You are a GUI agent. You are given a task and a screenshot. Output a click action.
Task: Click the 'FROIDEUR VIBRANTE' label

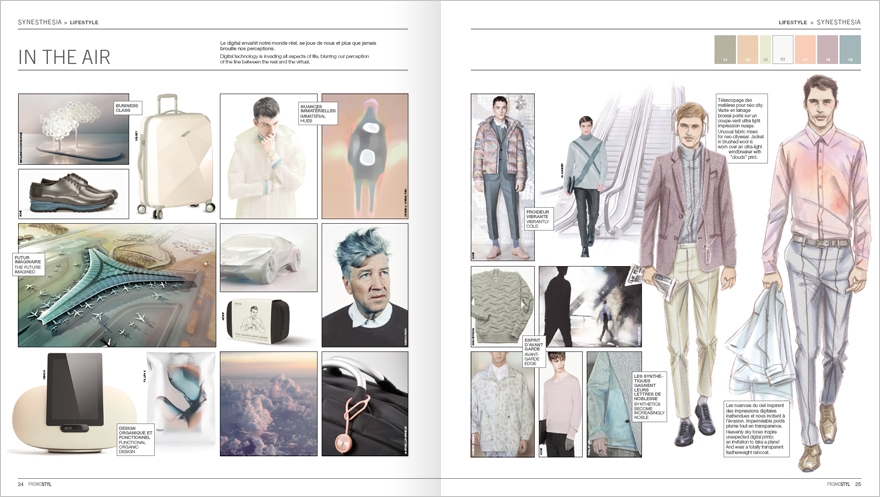coord(539,219)
